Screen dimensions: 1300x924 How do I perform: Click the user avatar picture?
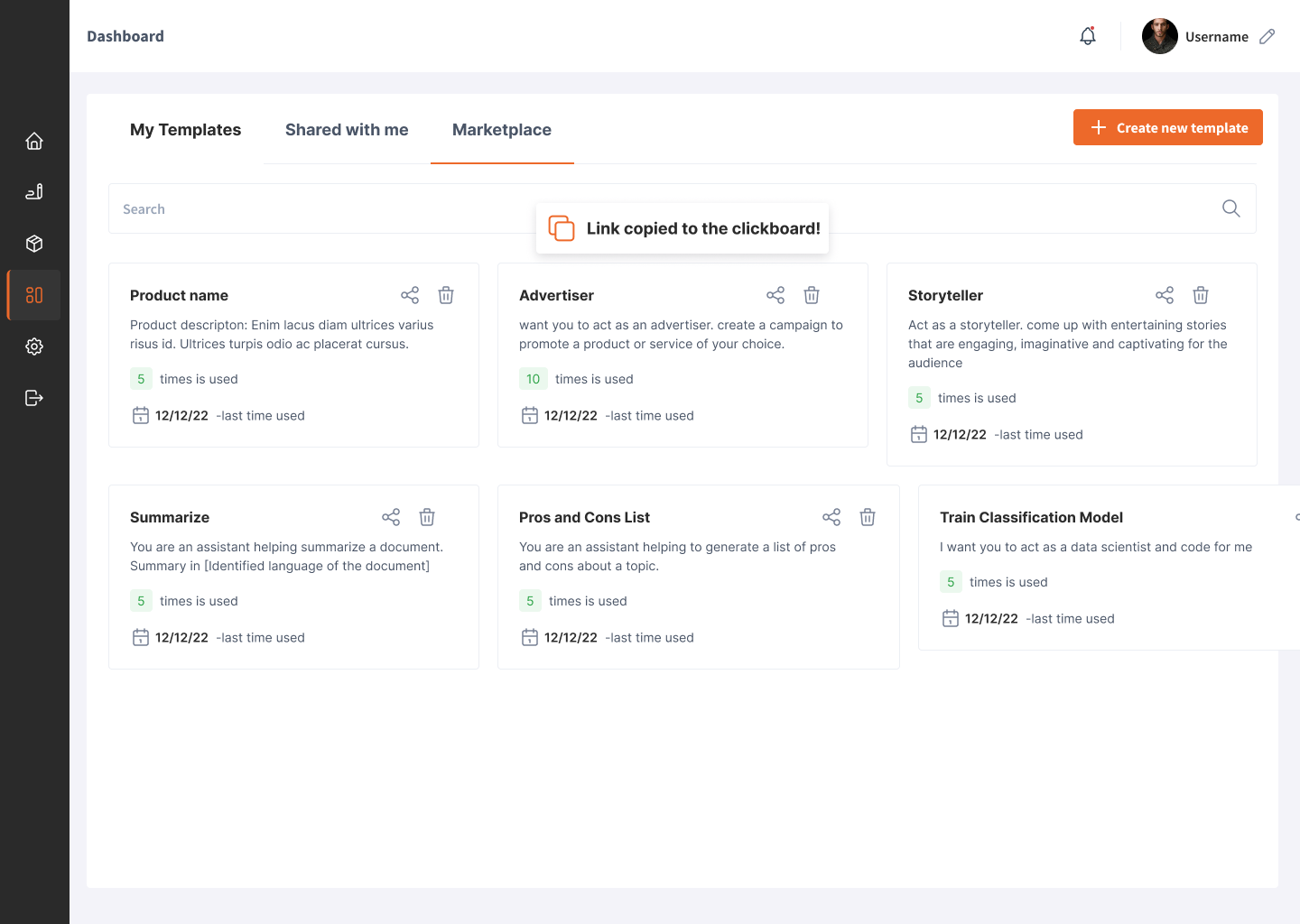[x=1159, y=36]
